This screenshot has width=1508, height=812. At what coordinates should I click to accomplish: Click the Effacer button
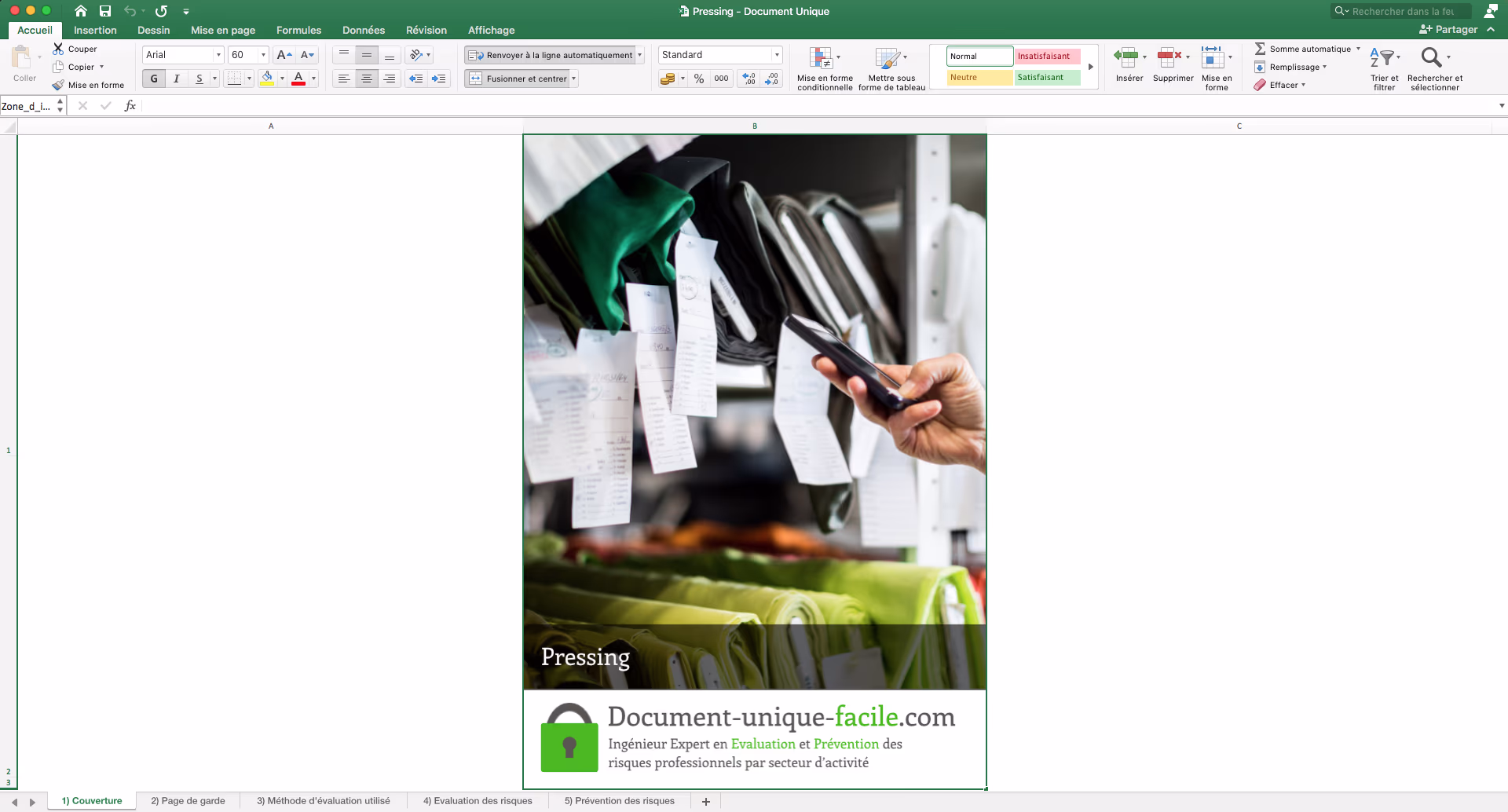tap(1279, 85)
